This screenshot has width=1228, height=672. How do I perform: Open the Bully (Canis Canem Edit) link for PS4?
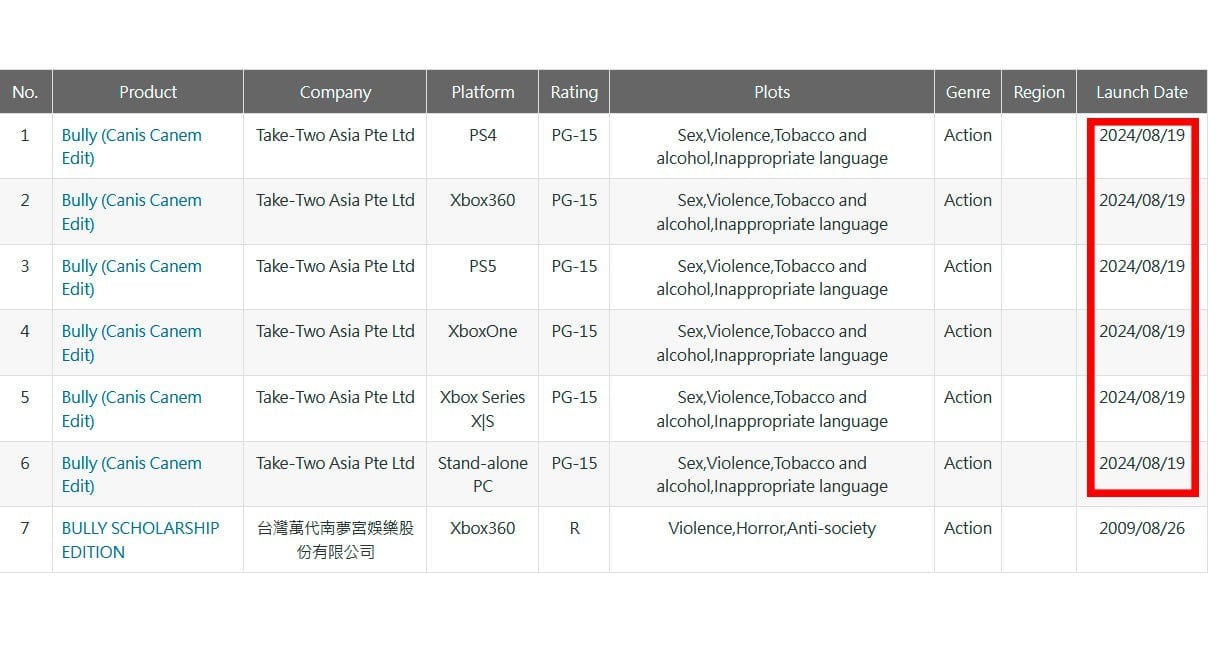tap(132, 147)
